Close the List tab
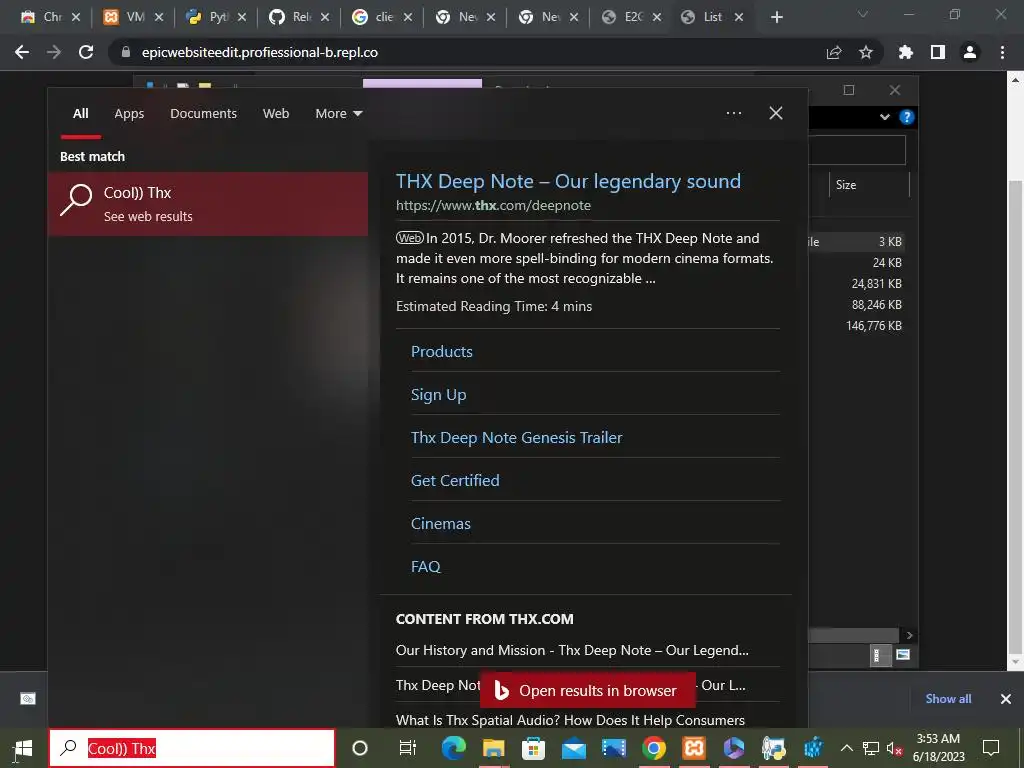 (x=739, y=17)
